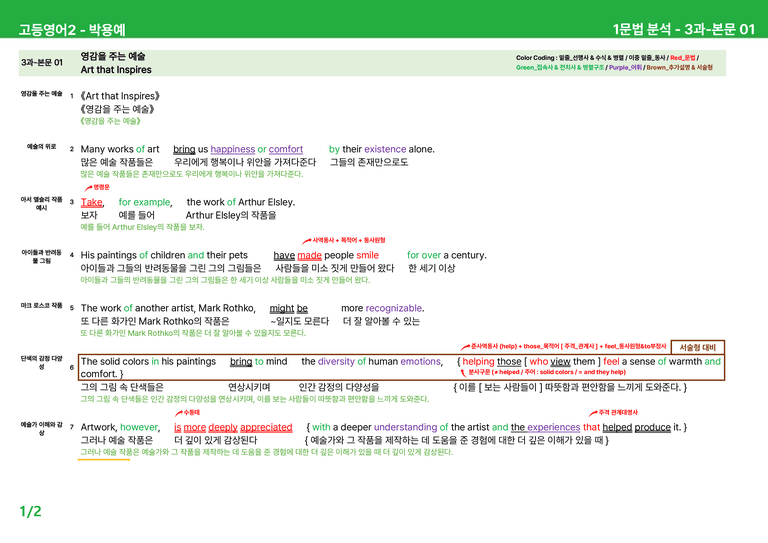Click the red annotation "수동태"
The height and width of the screenshot is (543, 768).
(x=192, y=412)
